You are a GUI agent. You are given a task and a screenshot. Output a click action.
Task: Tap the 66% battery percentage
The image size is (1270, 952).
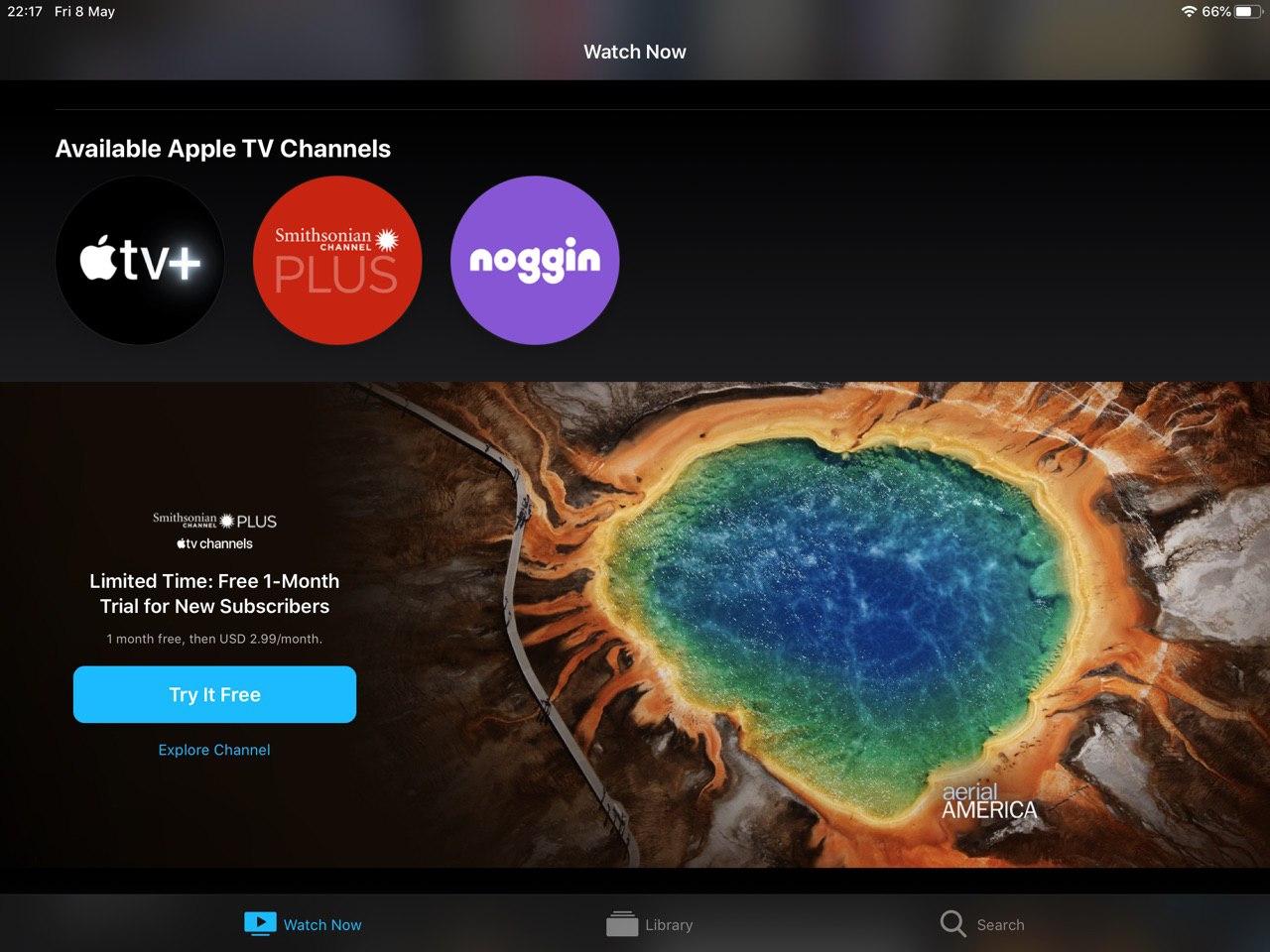1216,12
